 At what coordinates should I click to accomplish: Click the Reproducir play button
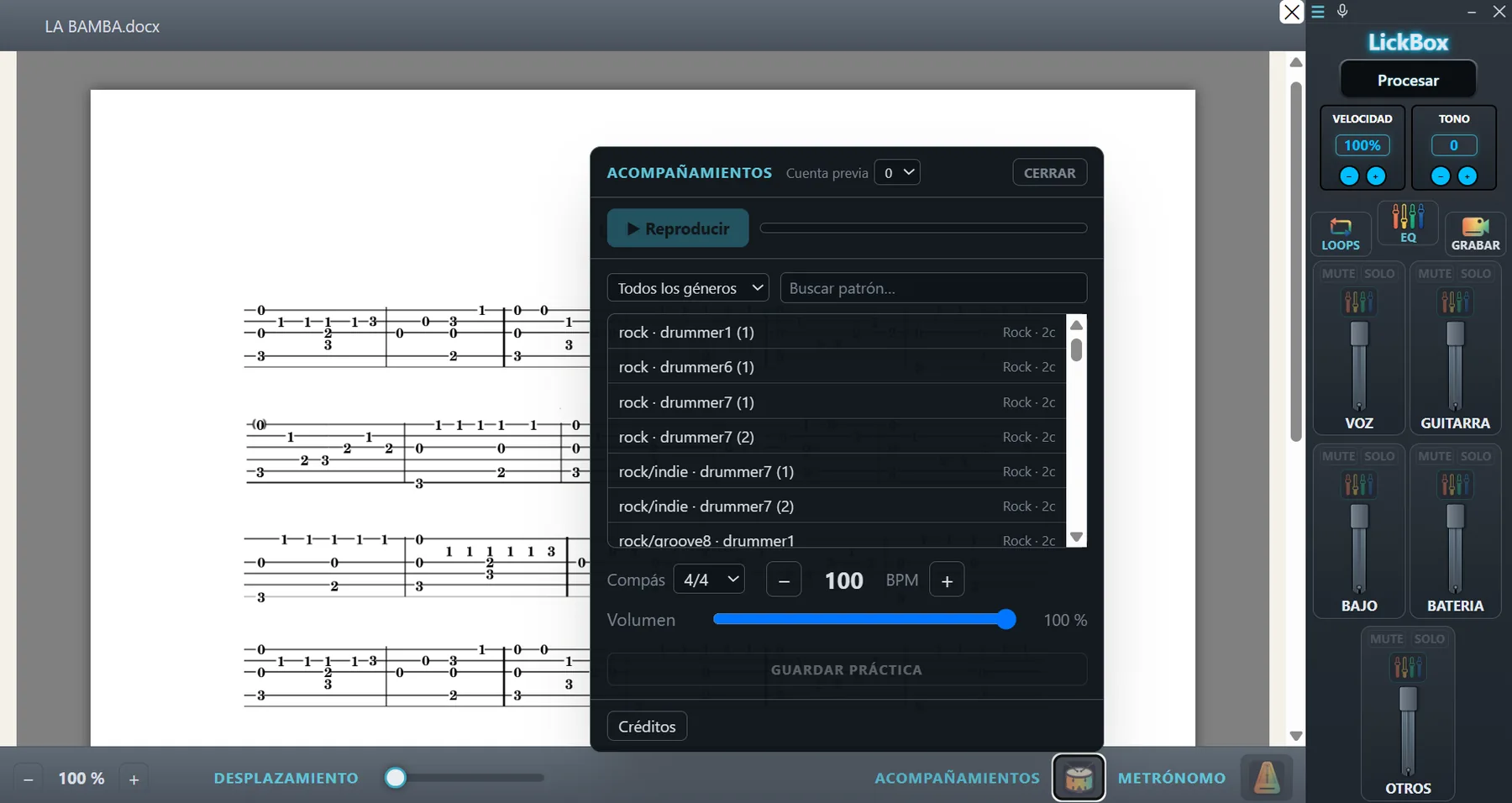[x=678, y=228]
